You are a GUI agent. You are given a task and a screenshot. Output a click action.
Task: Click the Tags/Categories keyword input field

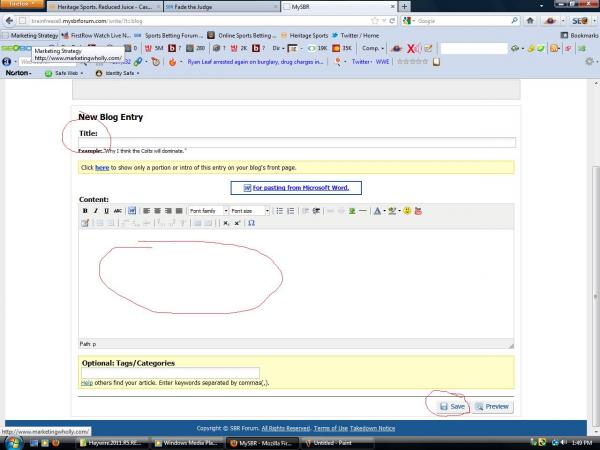pyautogui.click(x=170, y=372)
